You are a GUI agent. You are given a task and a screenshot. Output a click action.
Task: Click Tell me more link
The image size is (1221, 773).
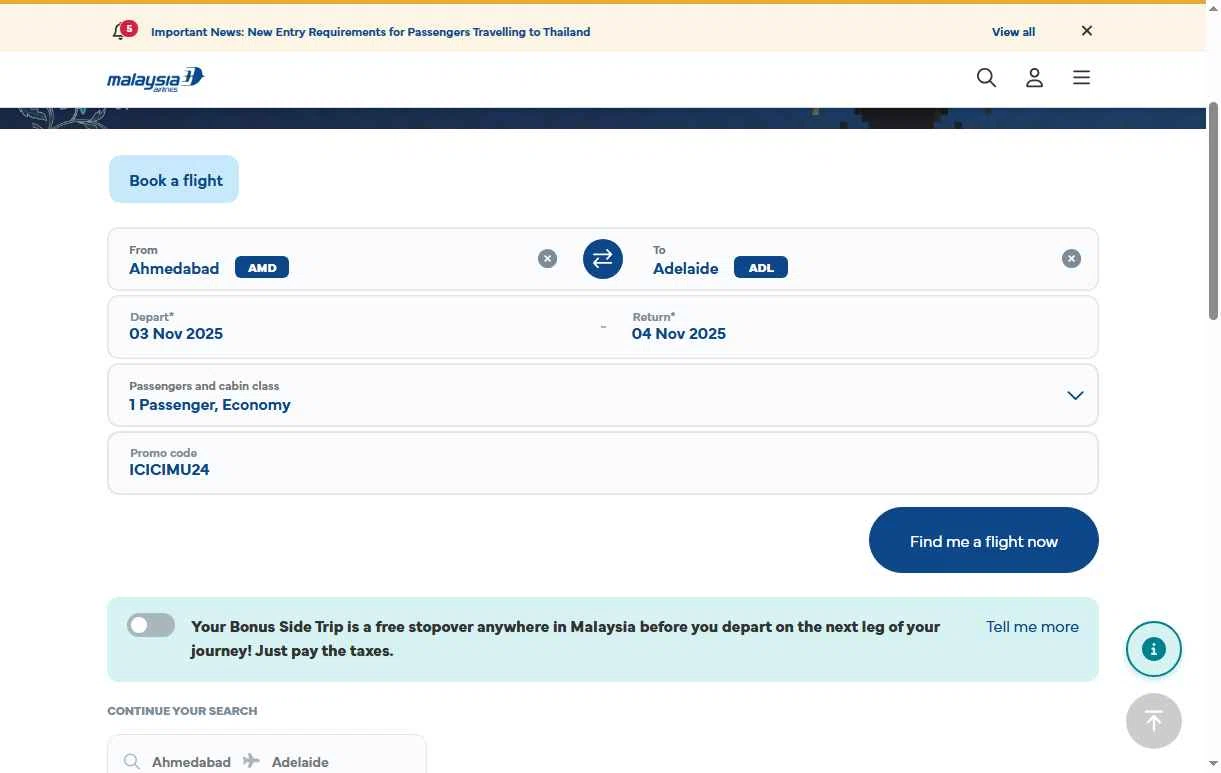click(x=1032, y=627)
